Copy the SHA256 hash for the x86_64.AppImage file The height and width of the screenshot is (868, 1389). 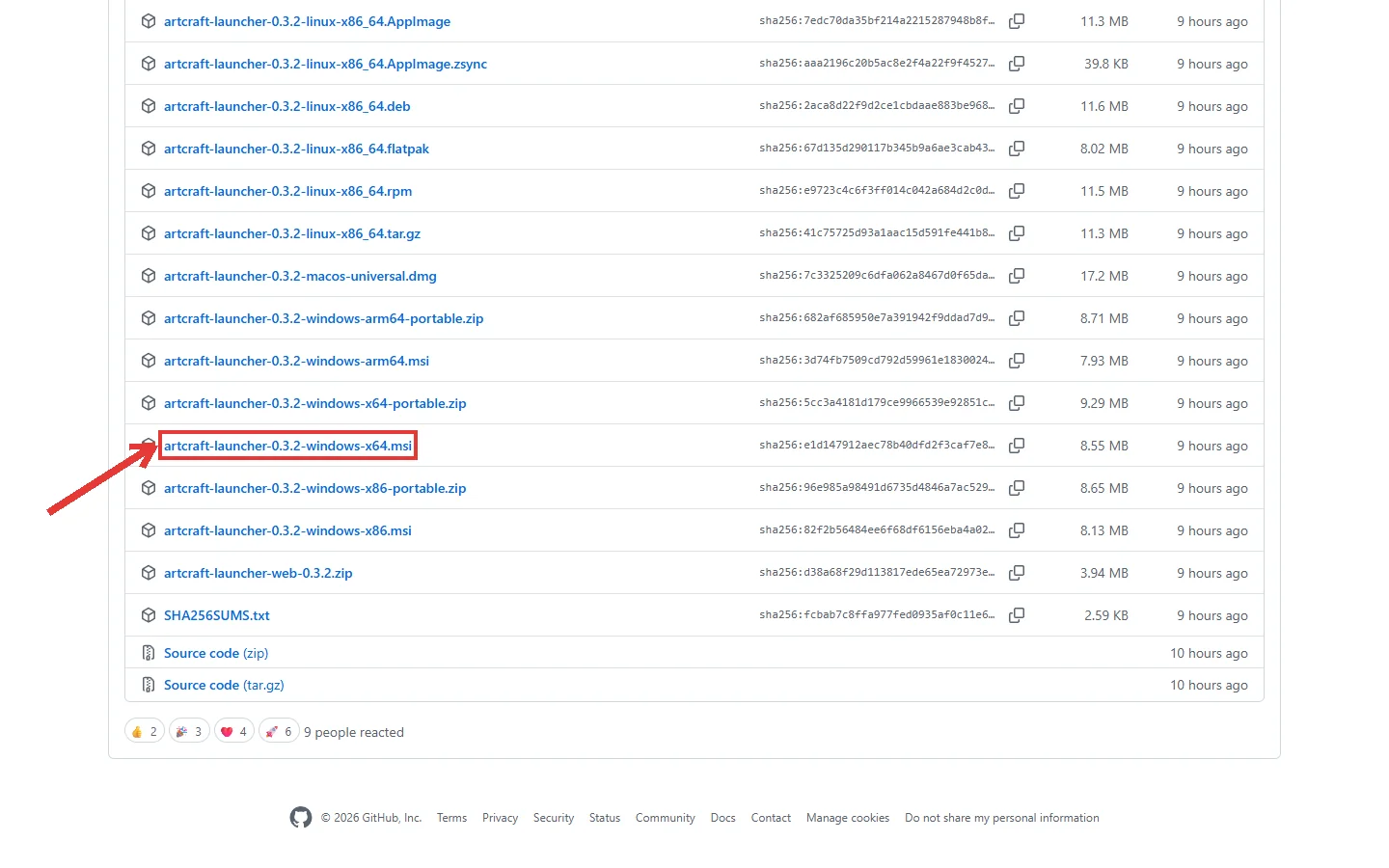click(1017, 21)
